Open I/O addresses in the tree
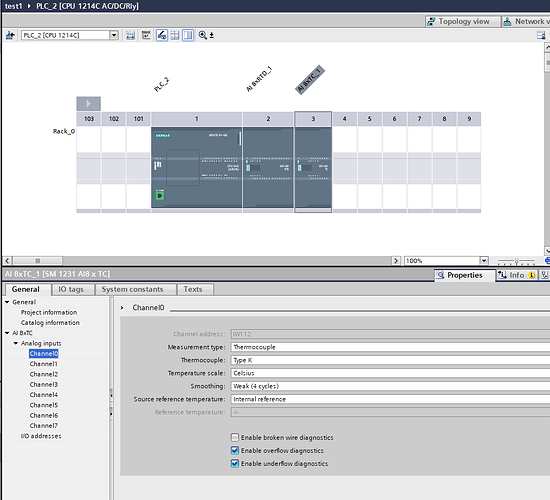This screenshot has height=500, width=550. [x=41, y=436]
